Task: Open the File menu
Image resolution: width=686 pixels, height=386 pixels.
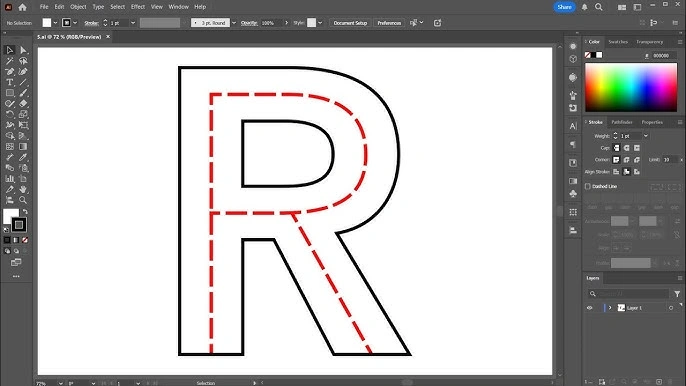Action: [44, 7]
